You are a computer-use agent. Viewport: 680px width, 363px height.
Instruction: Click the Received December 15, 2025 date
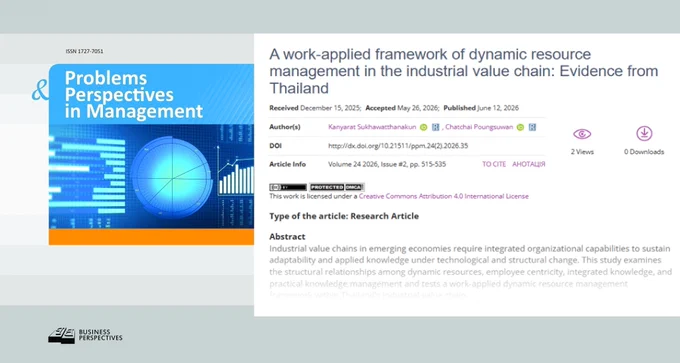tap(315, 108)
